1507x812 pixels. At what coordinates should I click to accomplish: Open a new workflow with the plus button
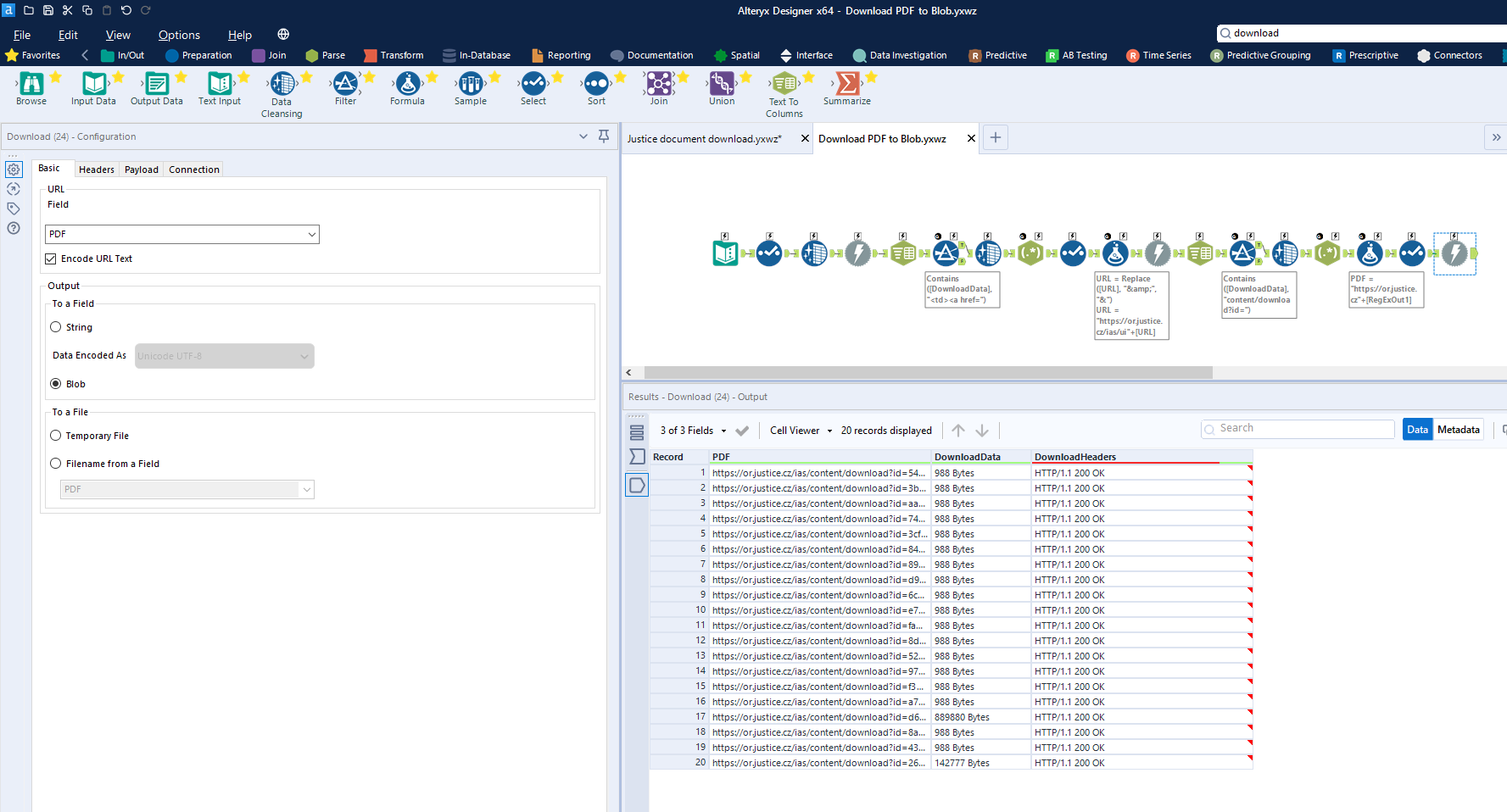click(x=995, y=137)
